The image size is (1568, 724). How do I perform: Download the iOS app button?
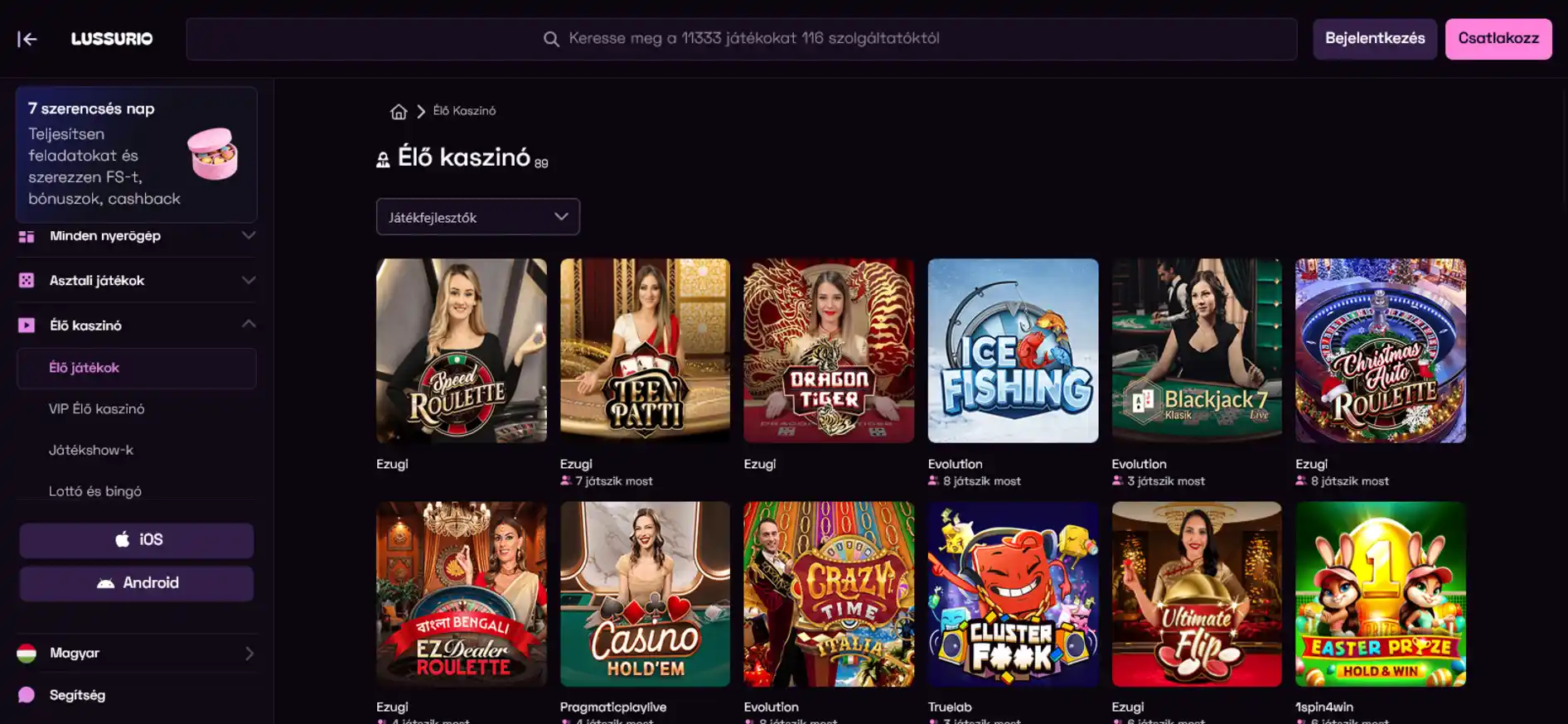(x=137, y=540)
